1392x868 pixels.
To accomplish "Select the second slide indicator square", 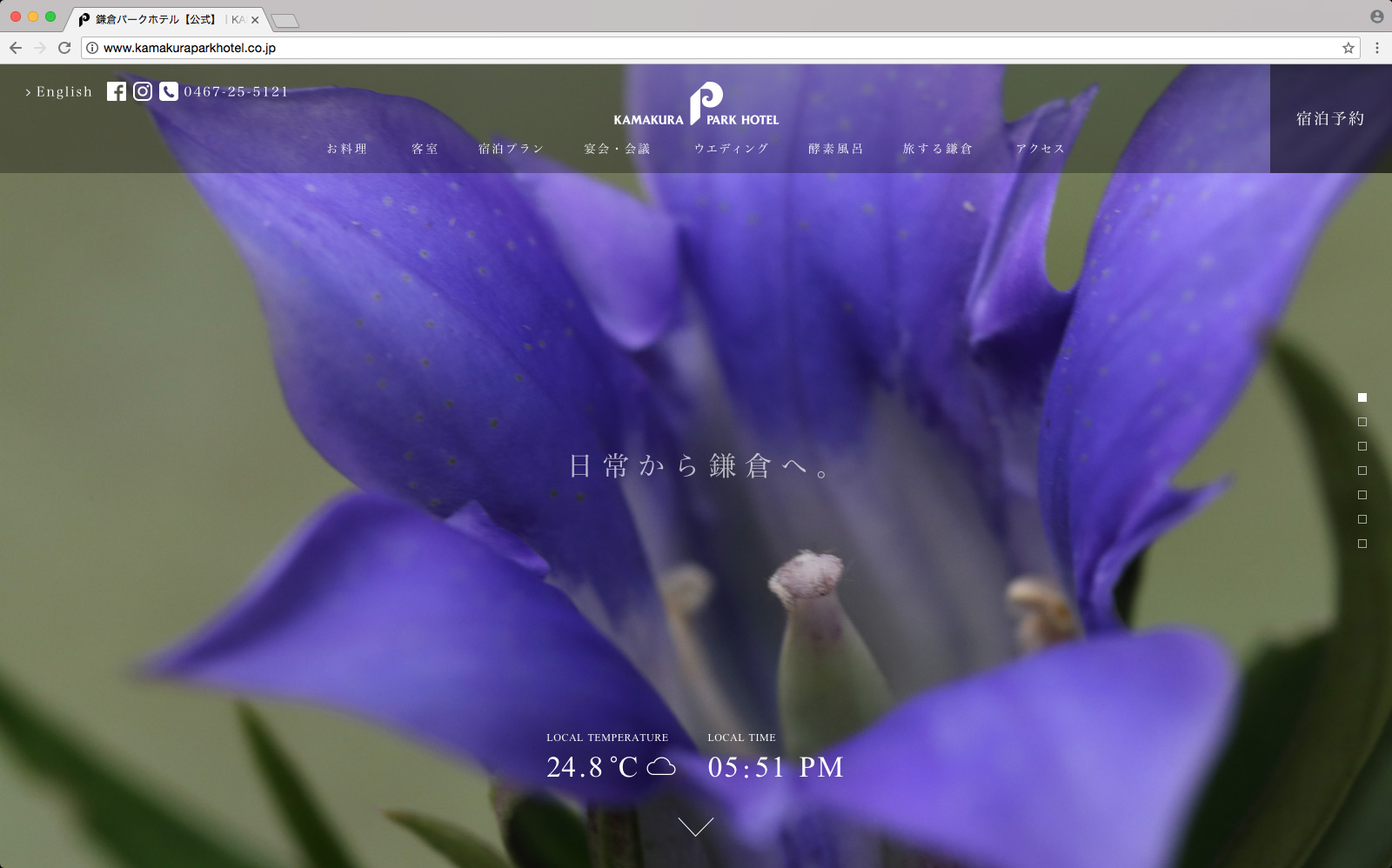I will tap(1362, 422).
